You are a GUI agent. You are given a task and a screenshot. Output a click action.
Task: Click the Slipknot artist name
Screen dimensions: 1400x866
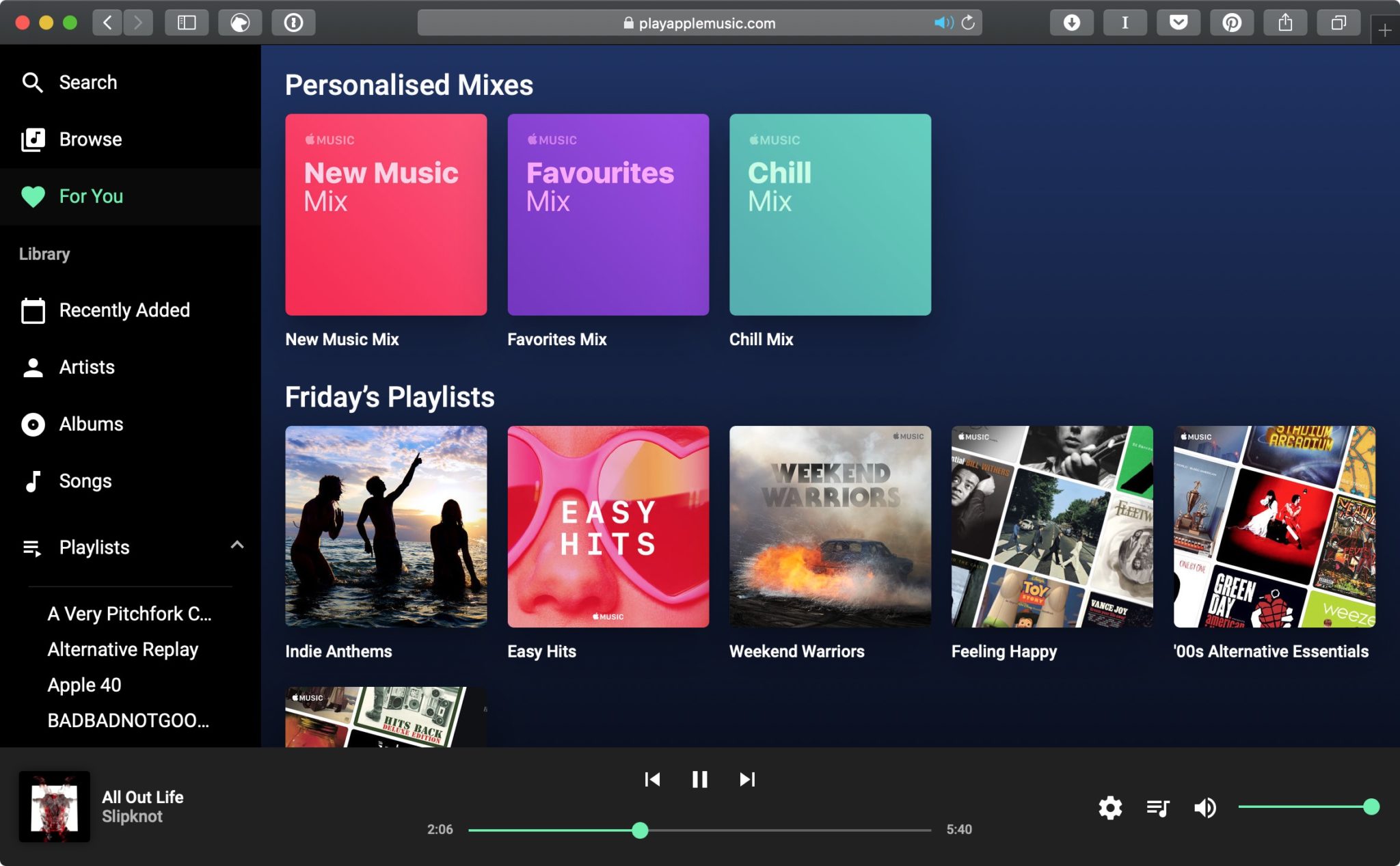point(132,816)
